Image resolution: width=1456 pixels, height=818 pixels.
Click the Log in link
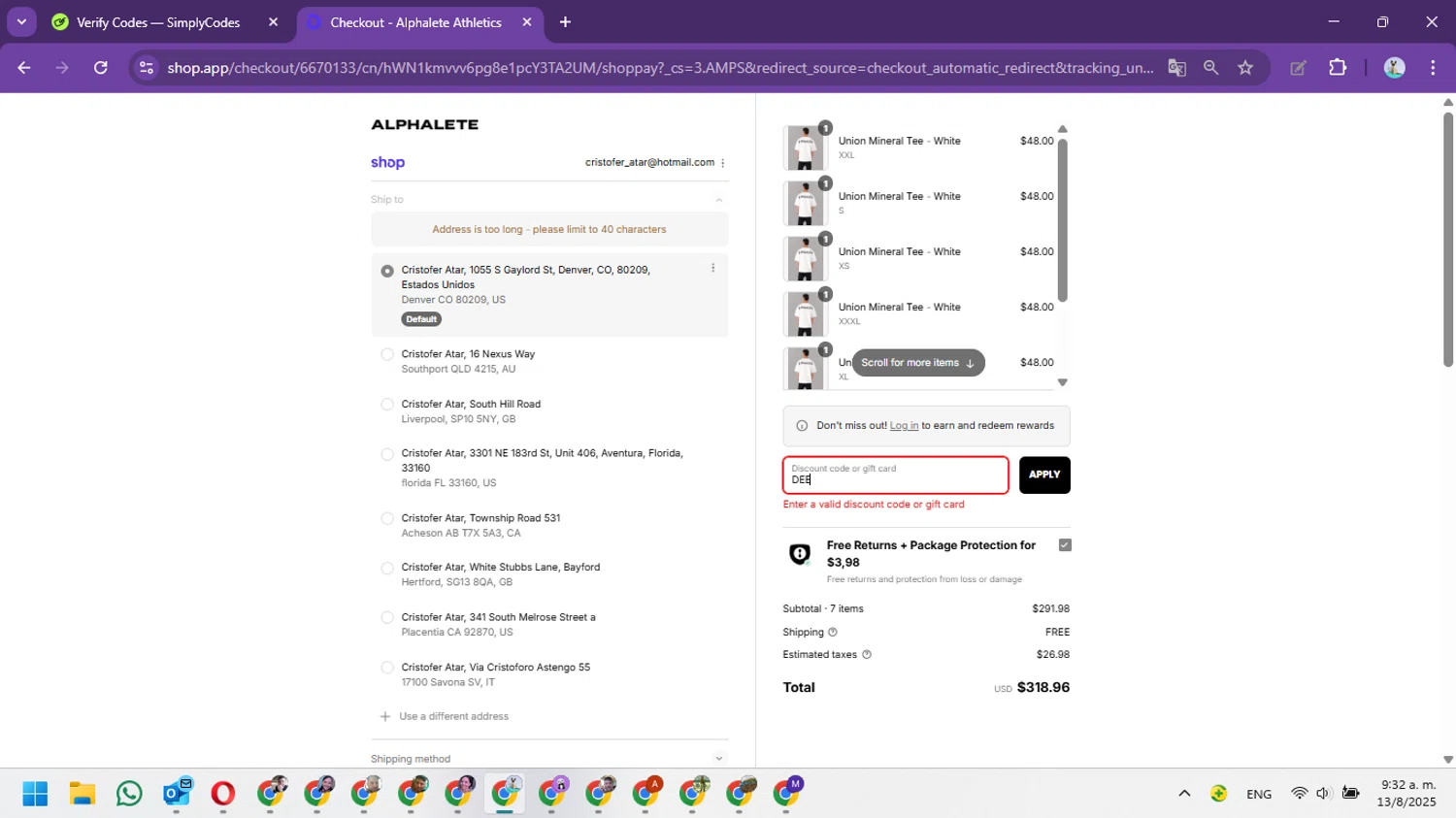click(x=904, y=426)
